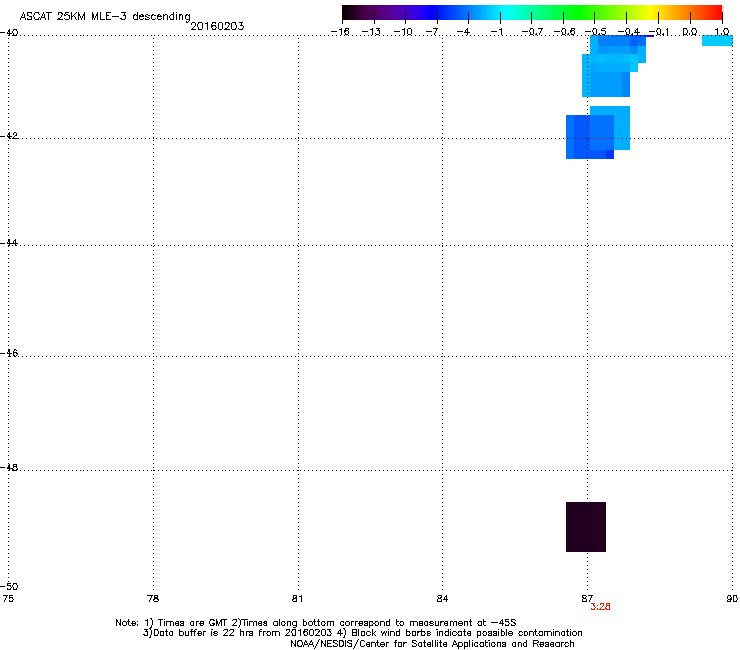Click the color bar label -1

[x=497, y=32]
